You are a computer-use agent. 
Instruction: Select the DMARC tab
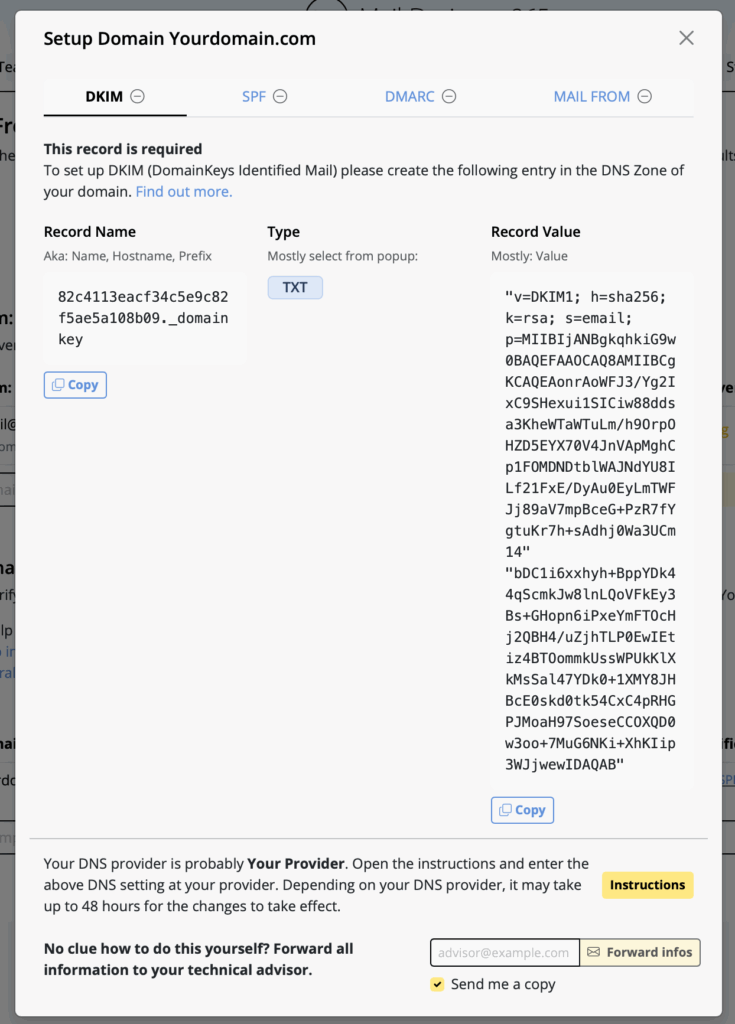tap(410, 97)
